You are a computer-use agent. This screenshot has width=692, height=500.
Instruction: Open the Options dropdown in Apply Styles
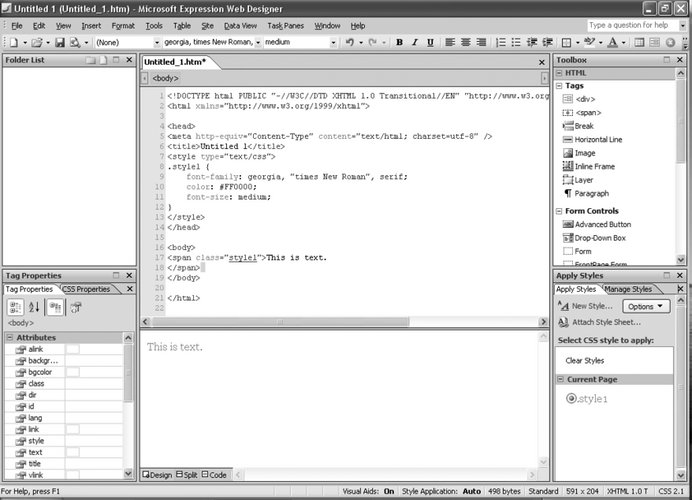tap(646, 306)
